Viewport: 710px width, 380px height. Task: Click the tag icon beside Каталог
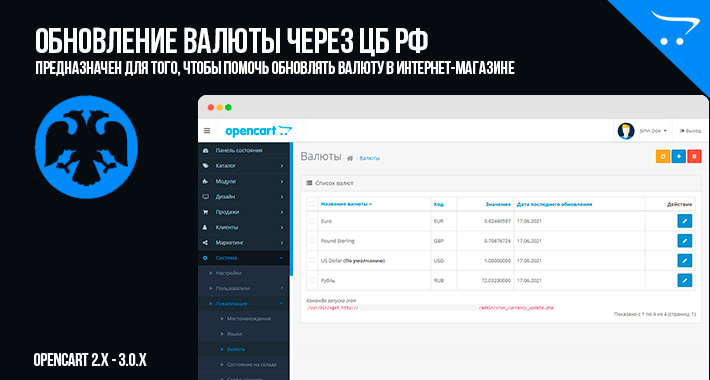click(206, 166)
